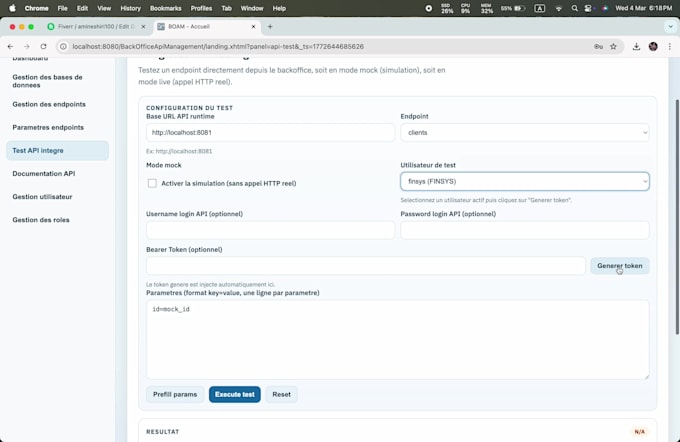Screen dimensions: 680x442
Task: Click the Bearer Token input field
Action: coord(366,265)
